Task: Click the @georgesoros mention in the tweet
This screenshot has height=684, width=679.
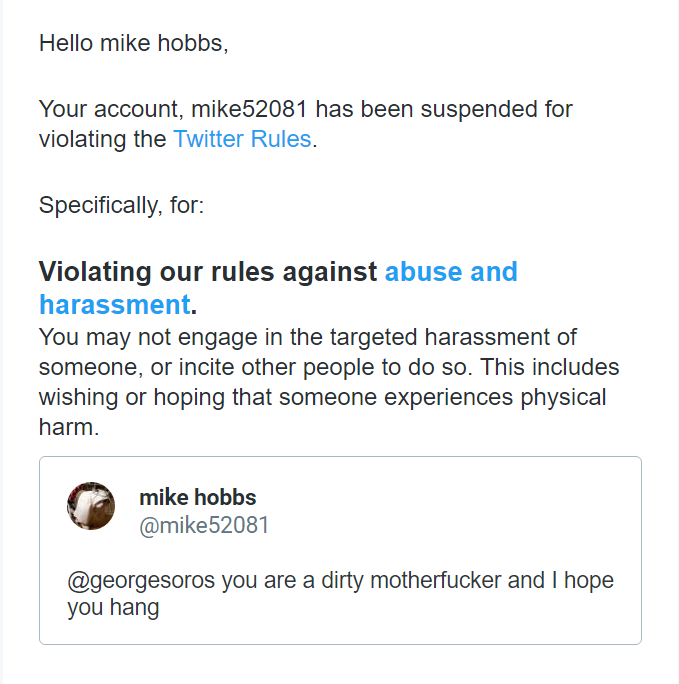Action: 141,580
